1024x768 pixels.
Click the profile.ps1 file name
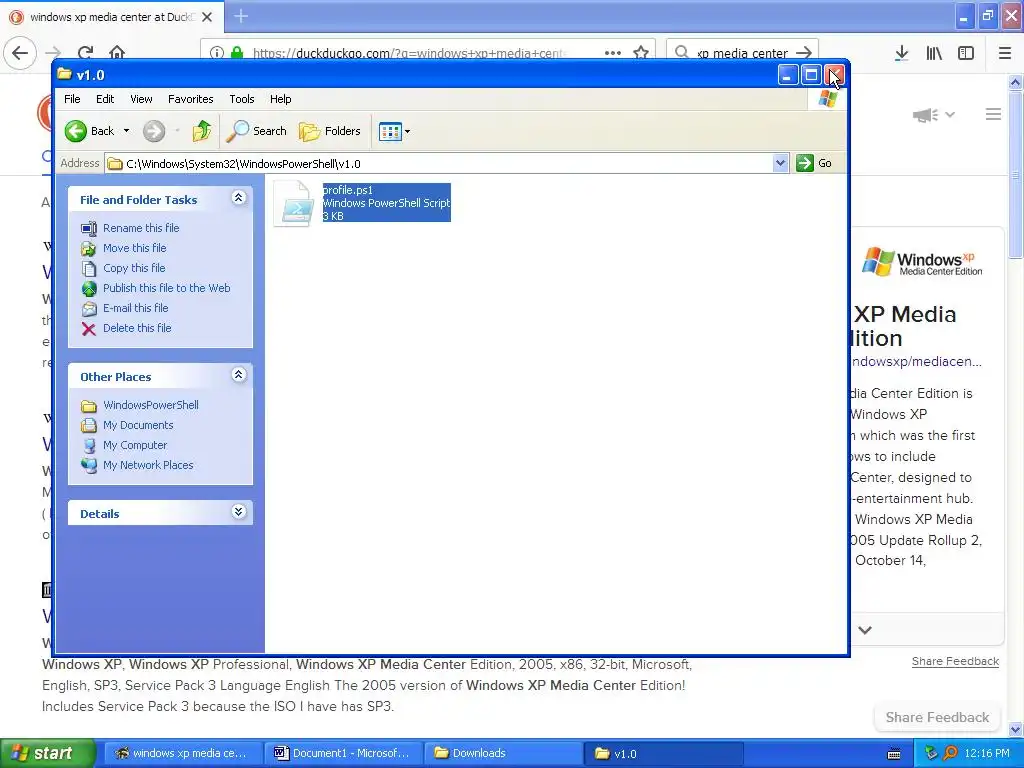point(347,190)
